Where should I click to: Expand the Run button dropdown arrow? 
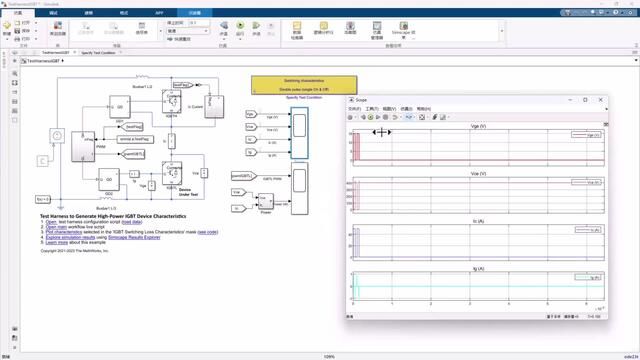click(x=240, y=39)
